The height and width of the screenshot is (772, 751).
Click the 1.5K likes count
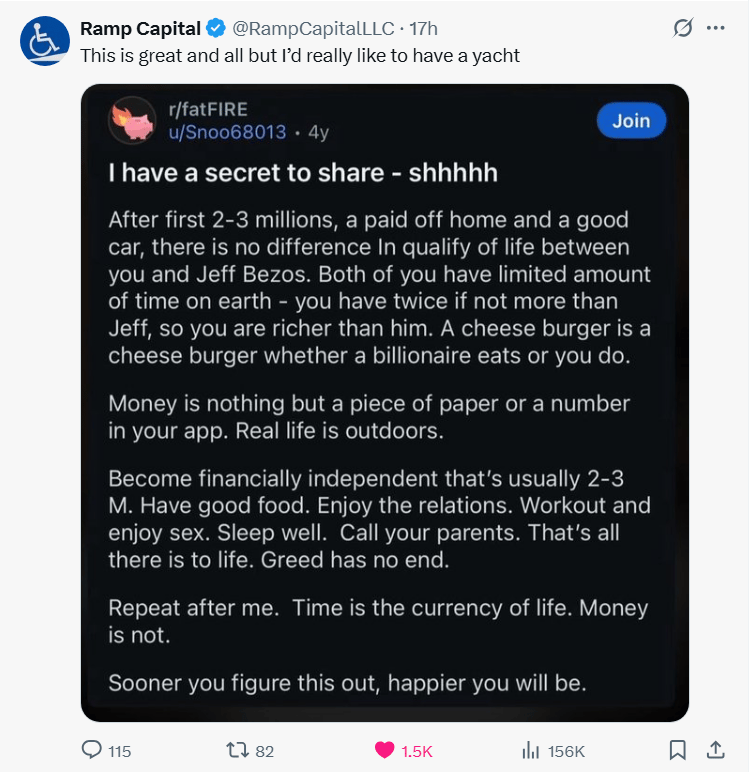[x=417, y=751]
